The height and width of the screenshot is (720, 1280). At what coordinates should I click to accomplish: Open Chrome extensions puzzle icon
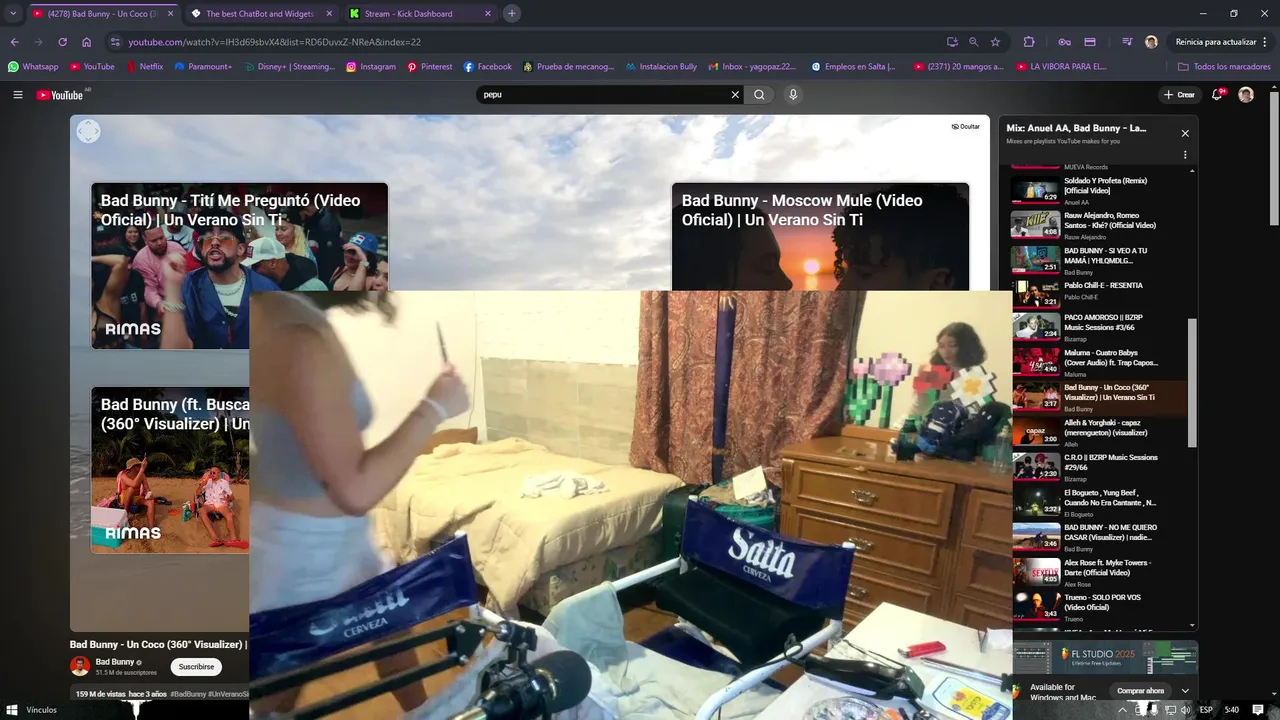click(1029, 42)
